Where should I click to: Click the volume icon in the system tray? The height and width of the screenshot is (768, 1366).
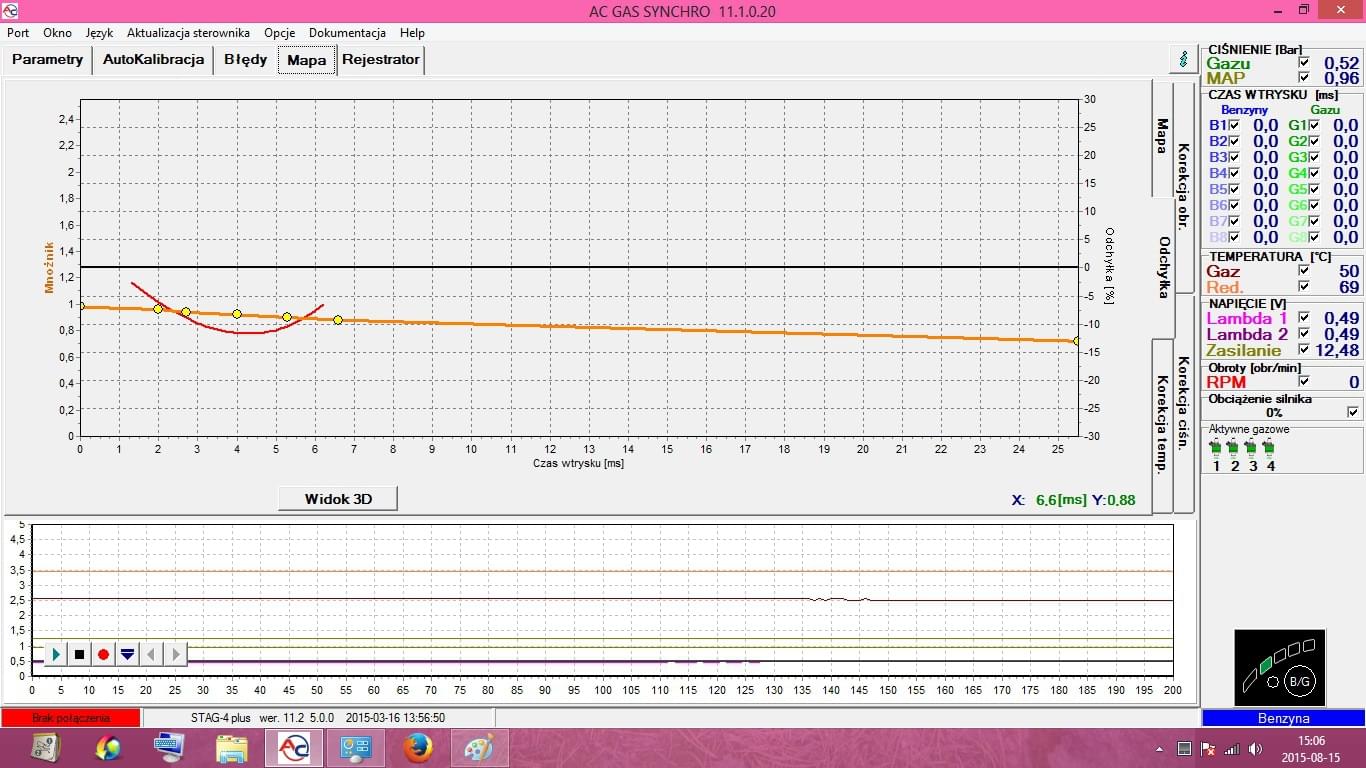tap(1255, 748)
